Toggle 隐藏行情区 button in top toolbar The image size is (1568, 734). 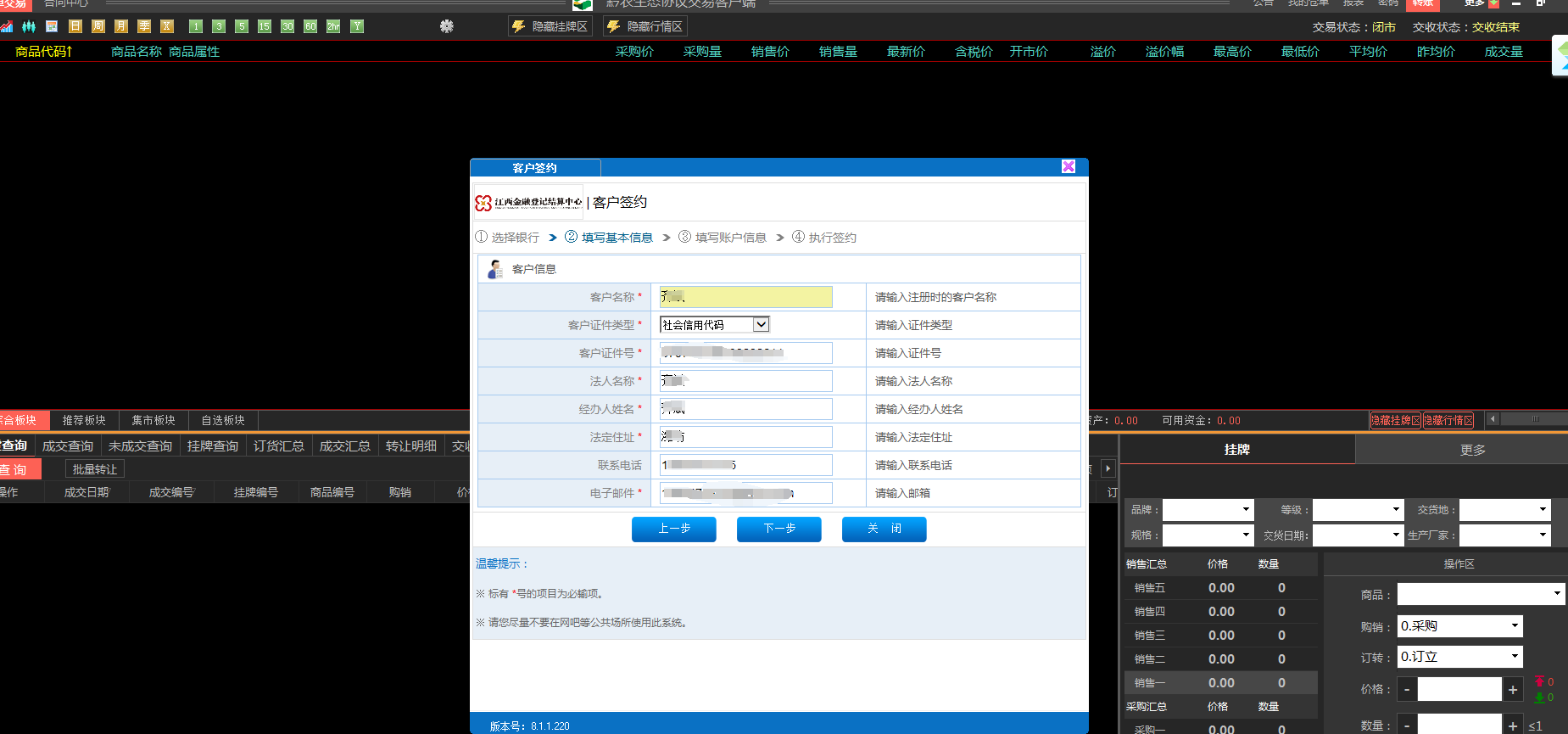pos(645,26)
